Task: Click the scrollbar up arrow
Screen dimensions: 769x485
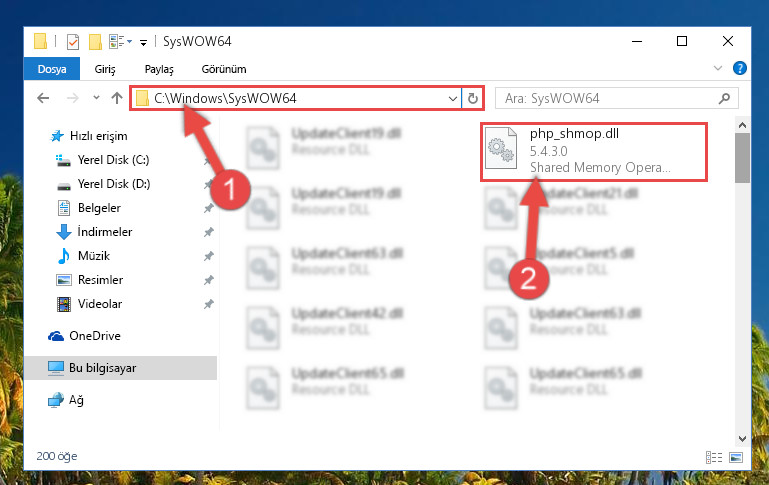Action: pyautogui.click(x=742, y=125)
